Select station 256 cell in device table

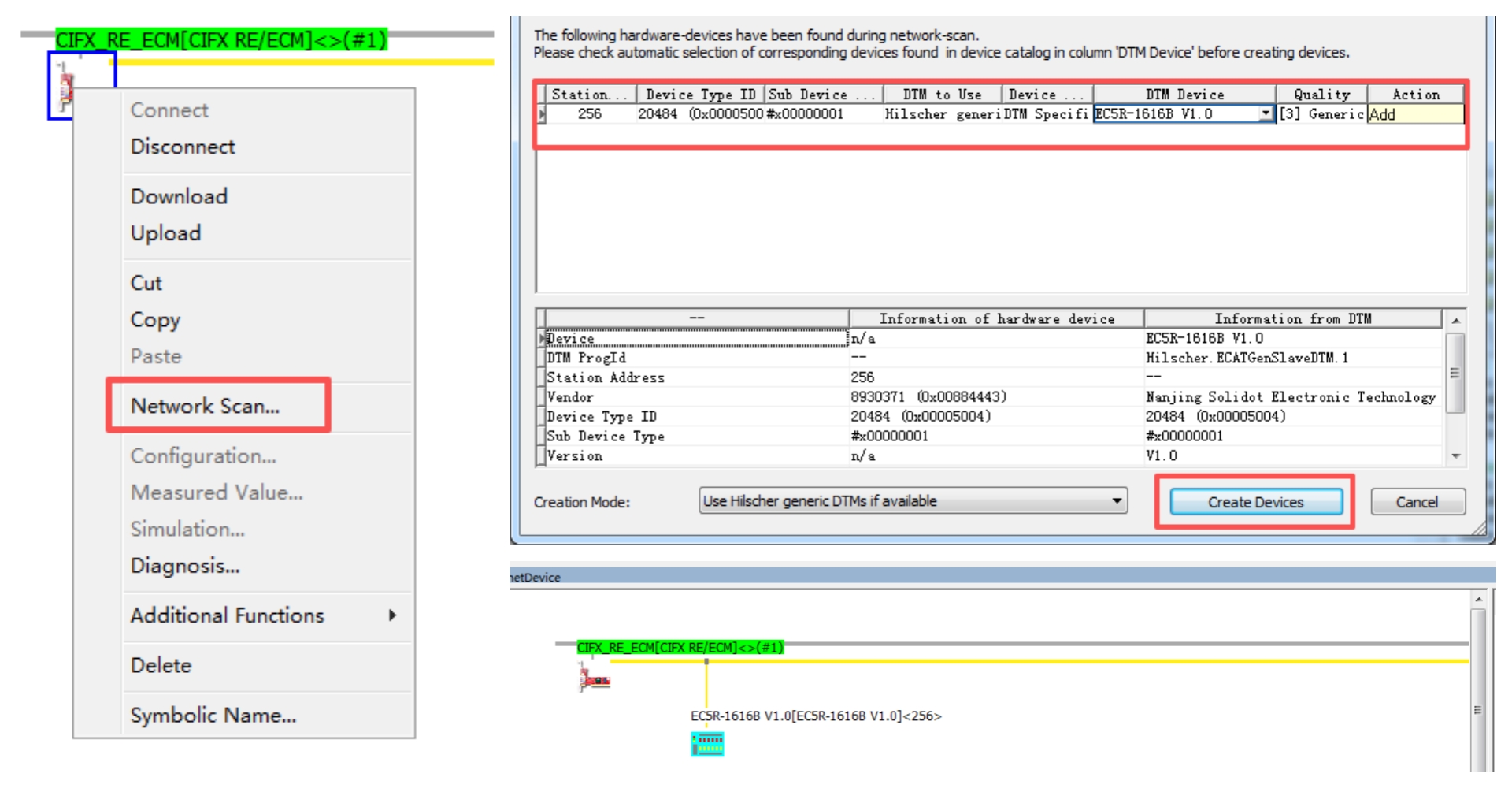[x=590, y=114]
